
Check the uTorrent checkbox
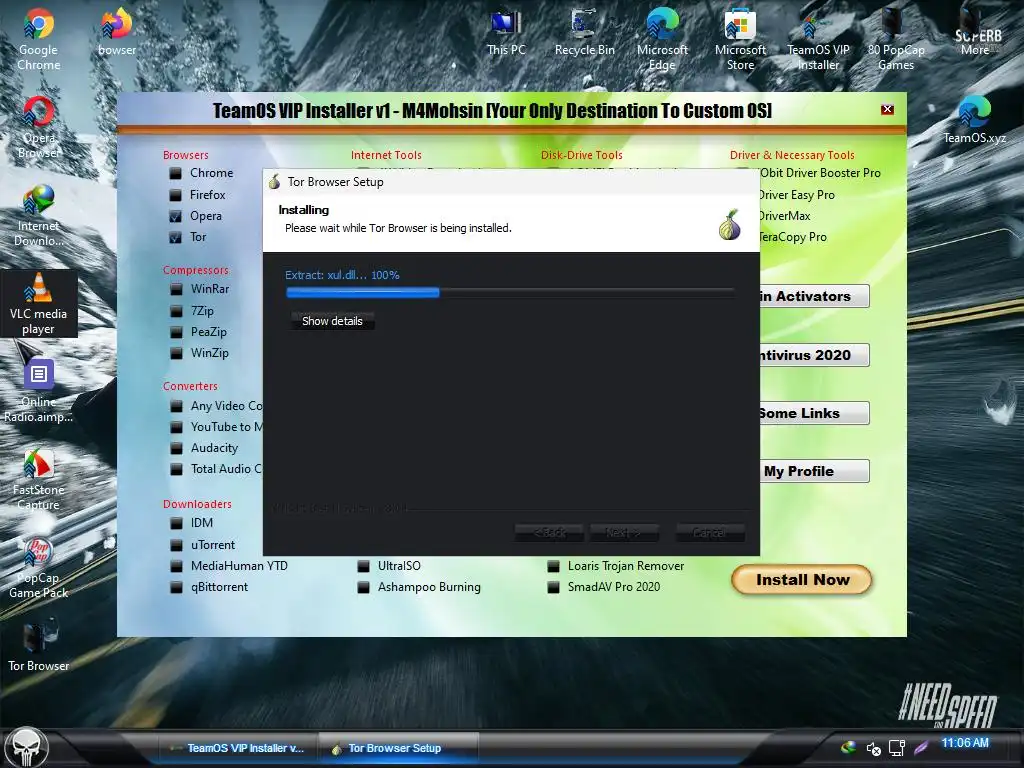click(x=176, y=545)
